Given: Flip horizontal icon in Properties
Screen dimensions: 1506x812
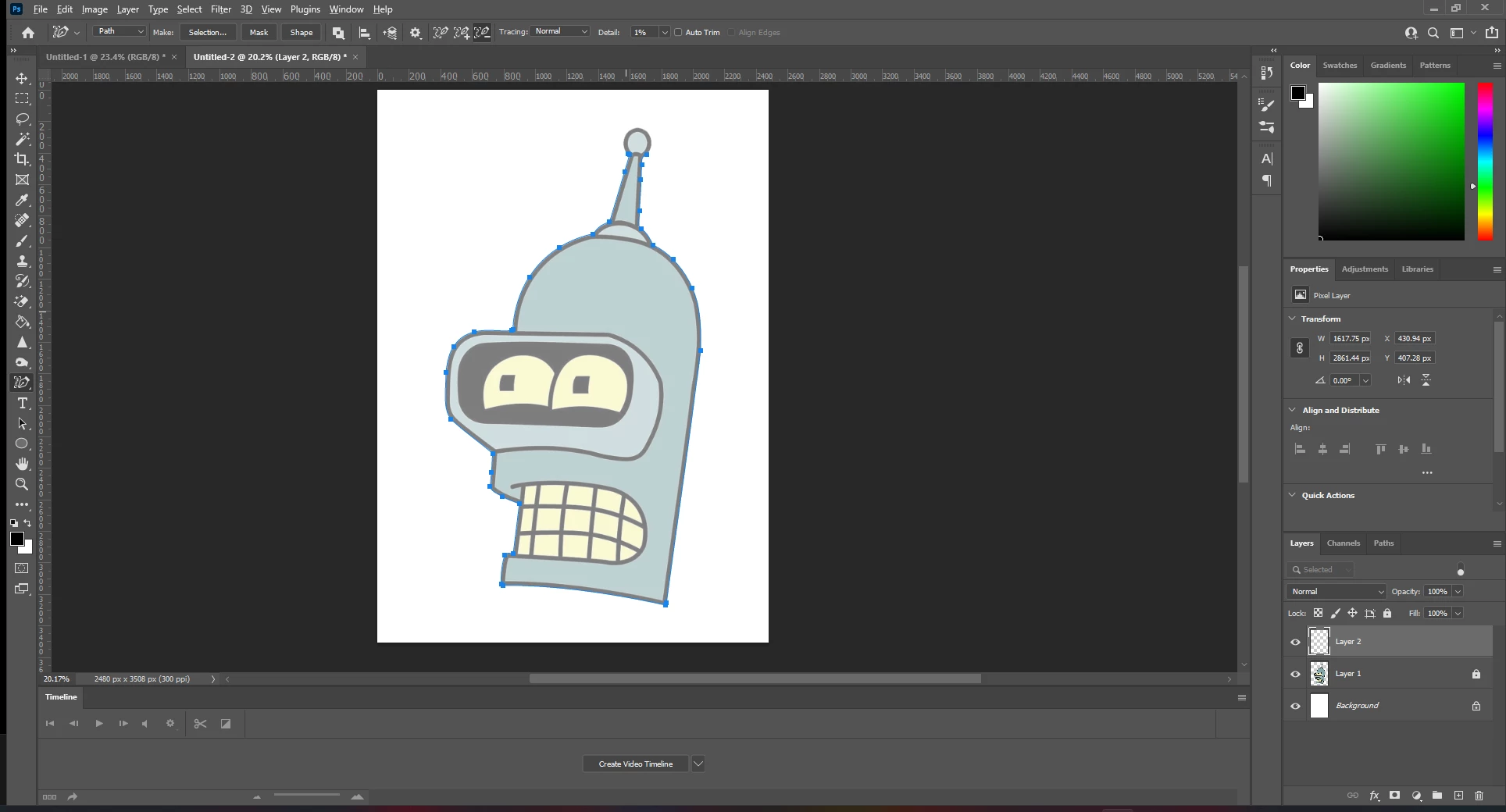Looking at the screenshot, I should click(x=1404, y=380).
